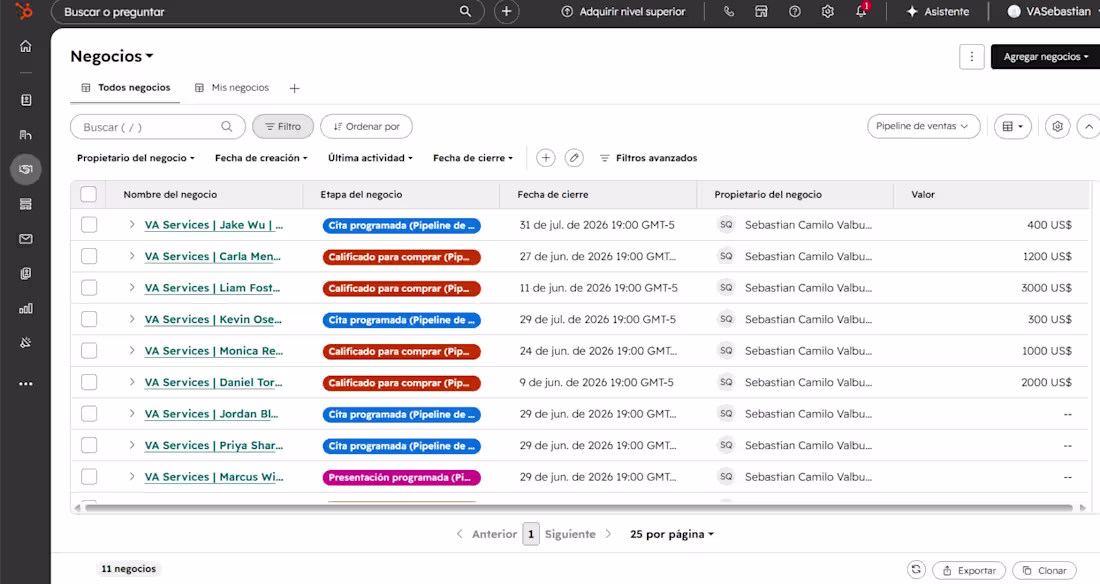Open 25 por página dropdown

[671, 534]
